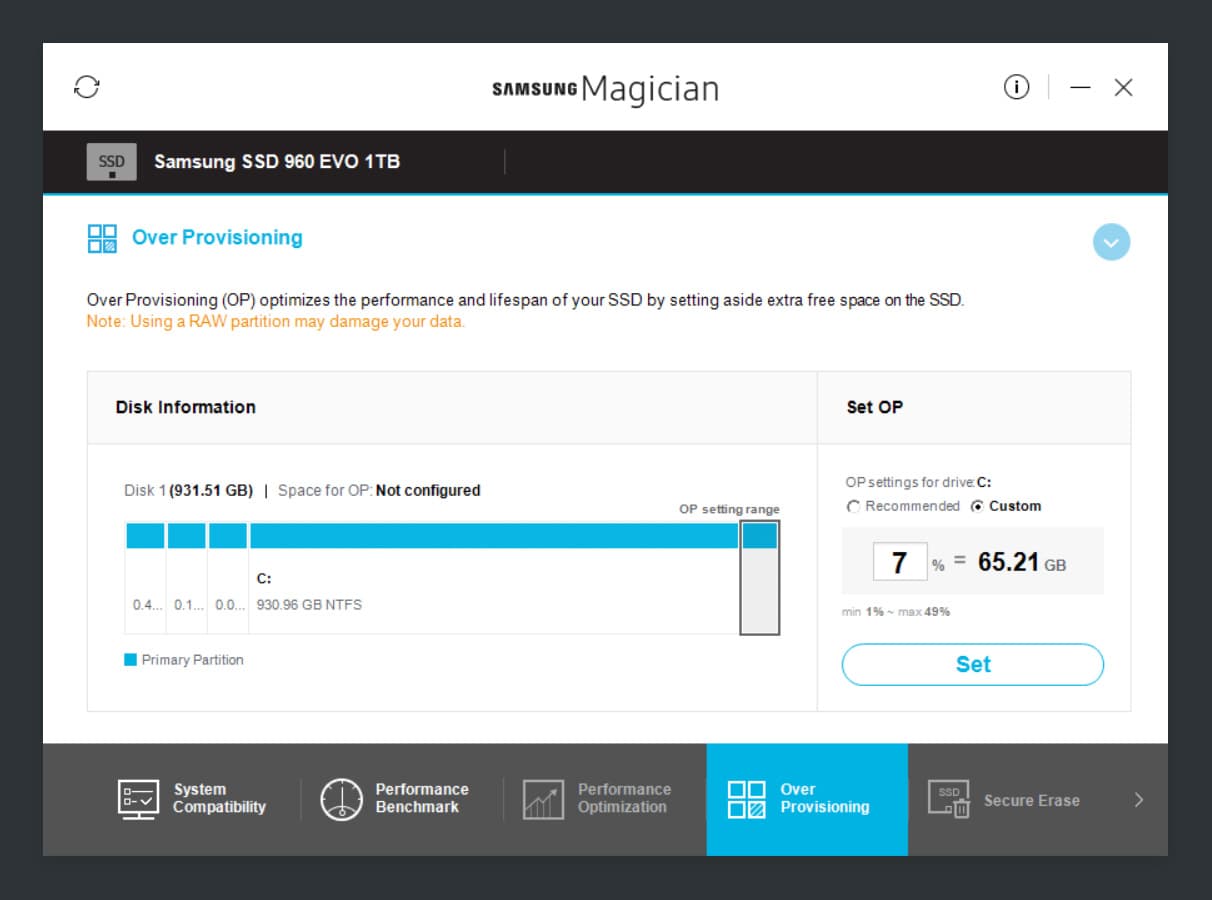1212x900 pixels.
Task: Click the Performance Benchmark gauge icon
Action: click(341, 800)
